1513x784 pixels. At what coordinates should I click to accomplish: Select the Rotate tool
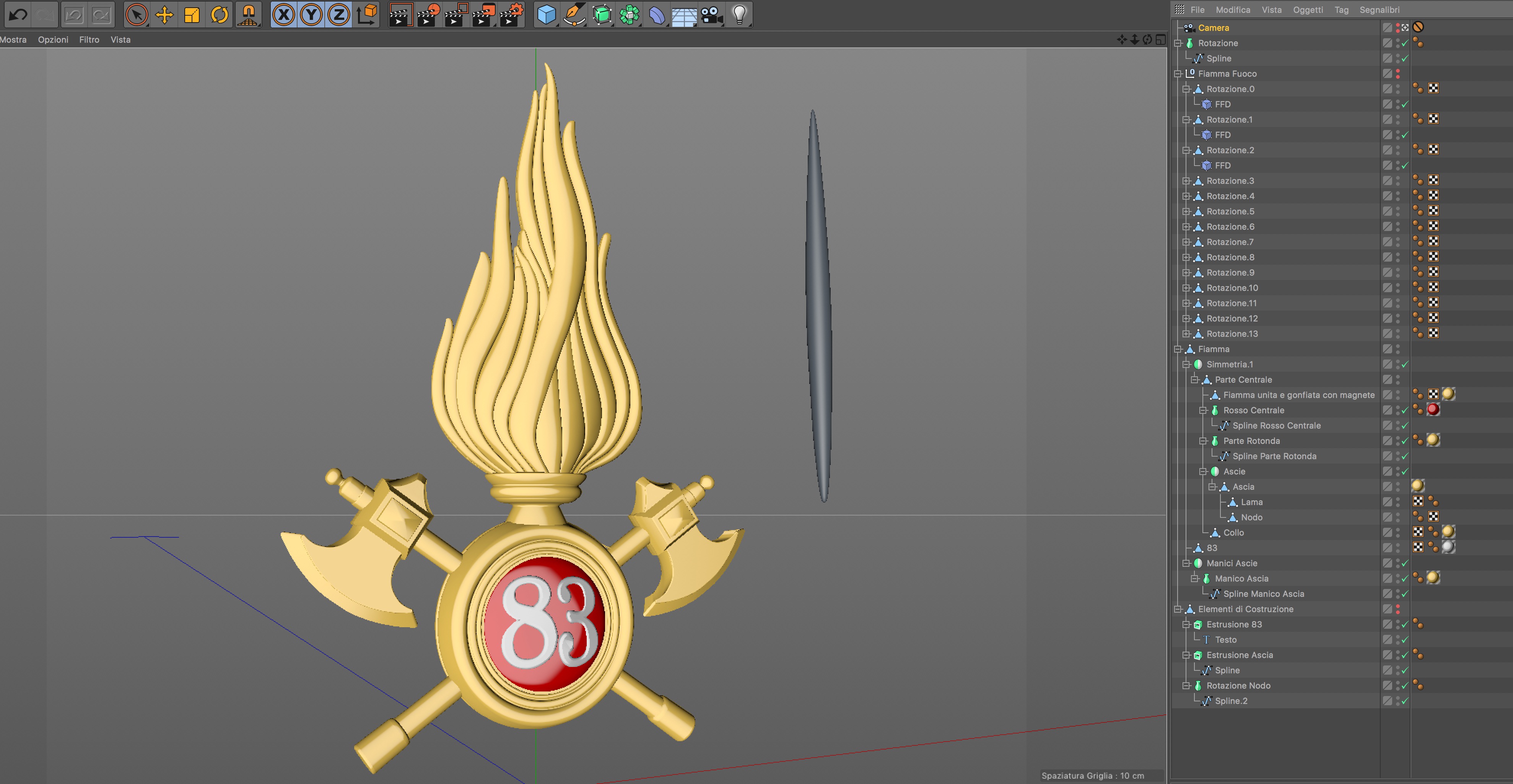click(220, 15)
